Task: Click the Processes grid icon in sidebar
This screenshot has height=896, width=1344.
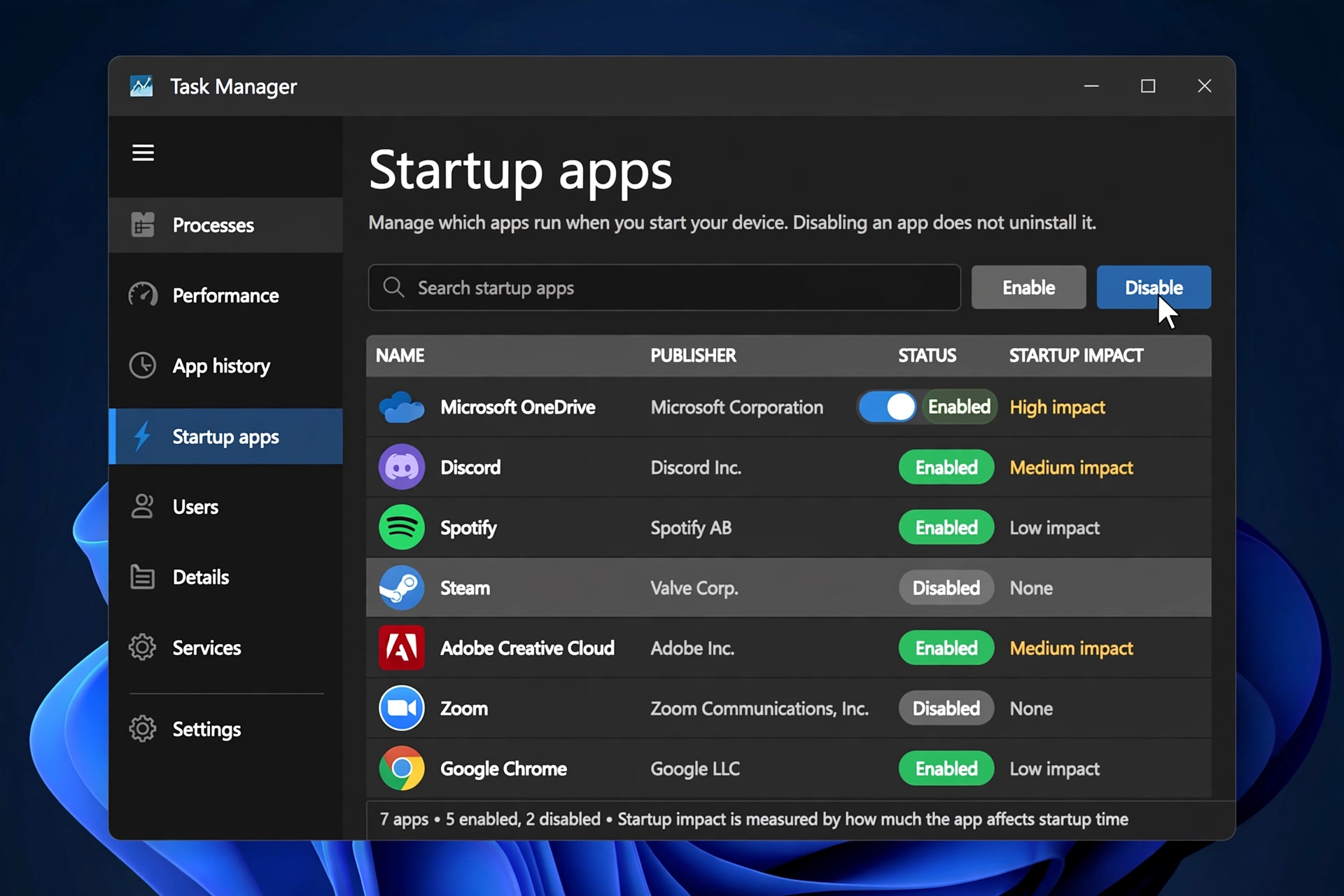Action: [x=143, y=225]
